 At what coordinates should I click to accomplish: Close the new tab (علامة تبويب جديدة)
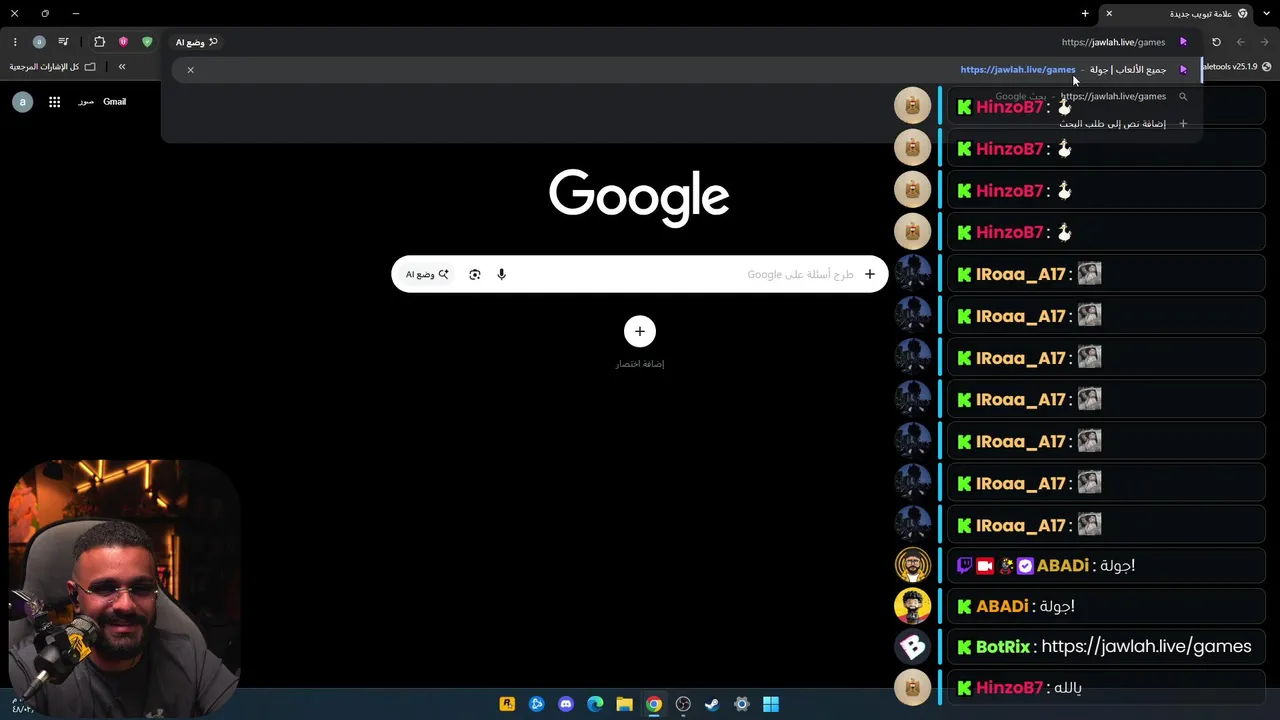tap(1109, 14)
